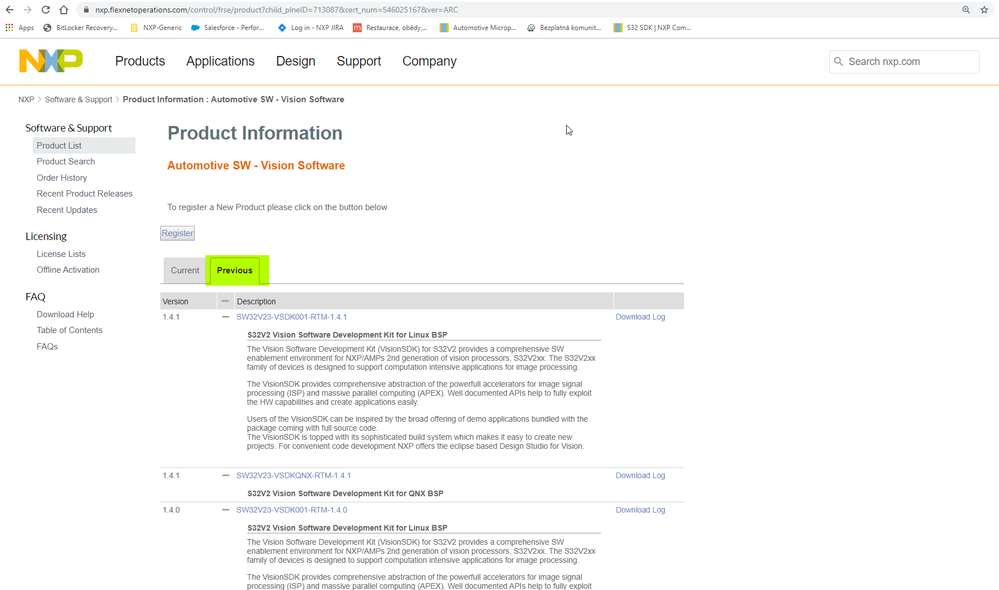The image size is (999, 590).
Task: Click the lock icon in address bar
Action: 86,10
